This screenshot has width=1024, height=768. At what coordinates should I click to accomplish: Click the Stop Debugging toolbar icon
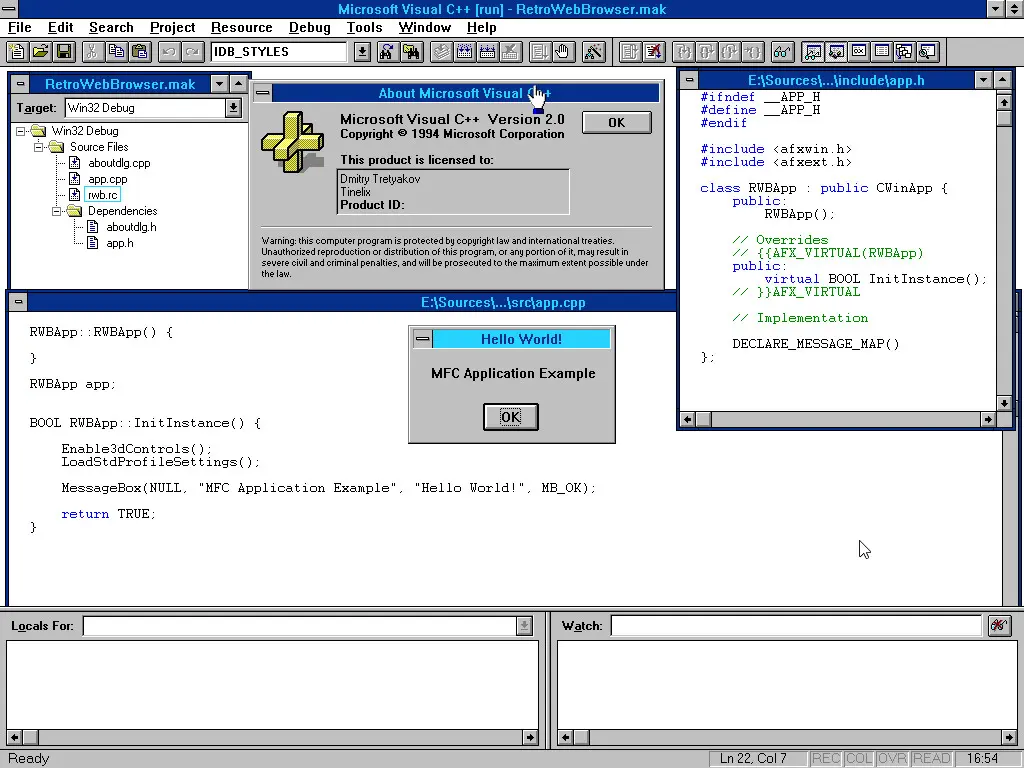(x=653, y=52)
